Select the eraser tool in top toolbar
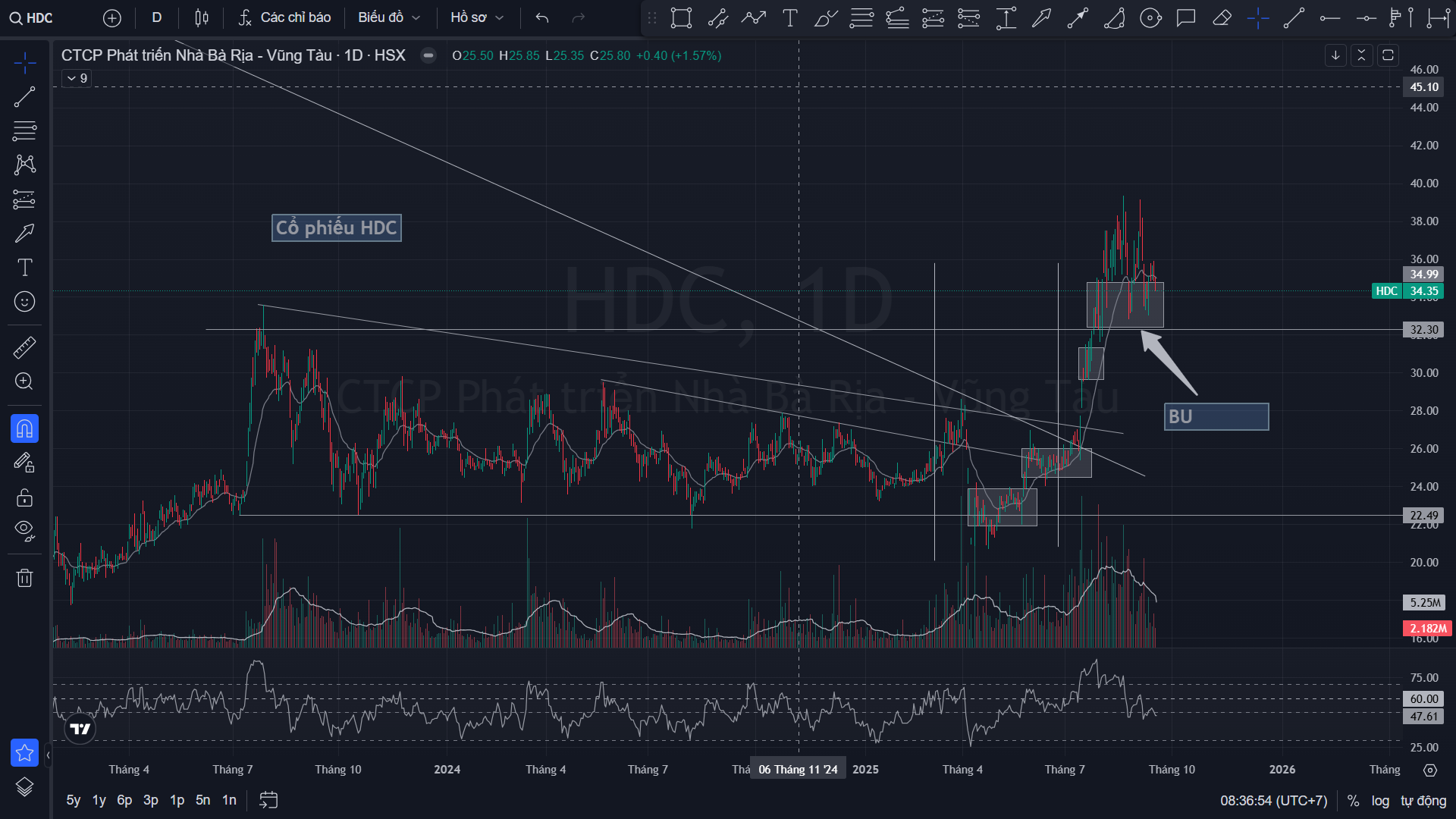The image size is (1456, 819). (1222, 18)
